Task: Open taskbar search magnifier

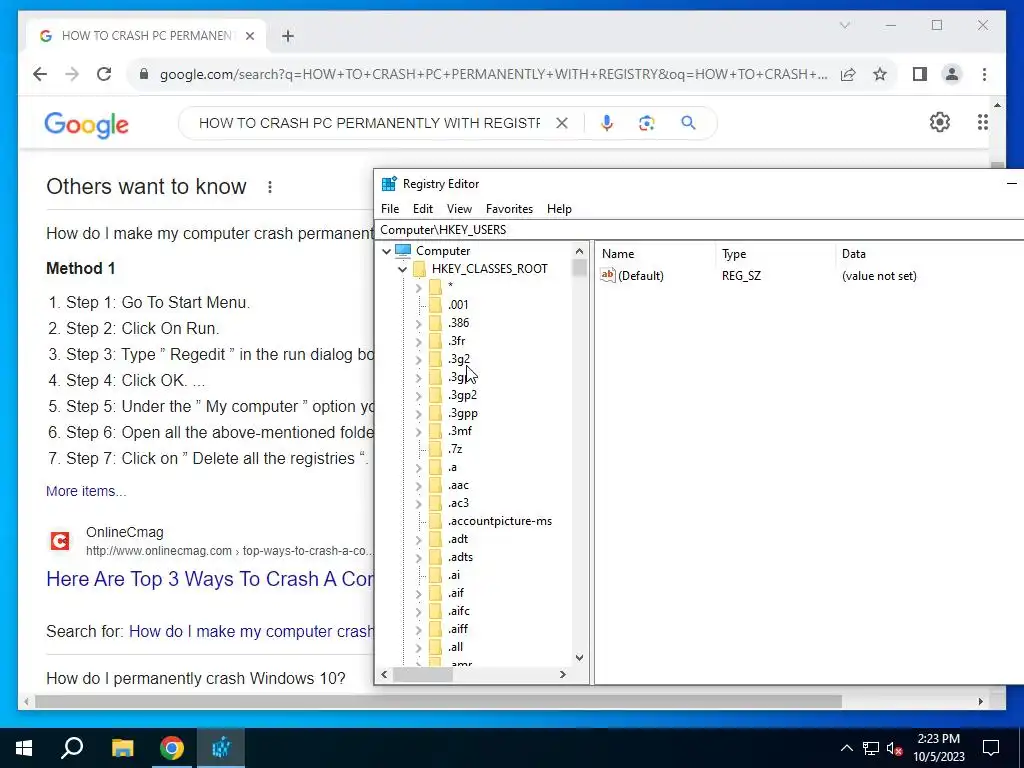Action: (x=72, y=748)
